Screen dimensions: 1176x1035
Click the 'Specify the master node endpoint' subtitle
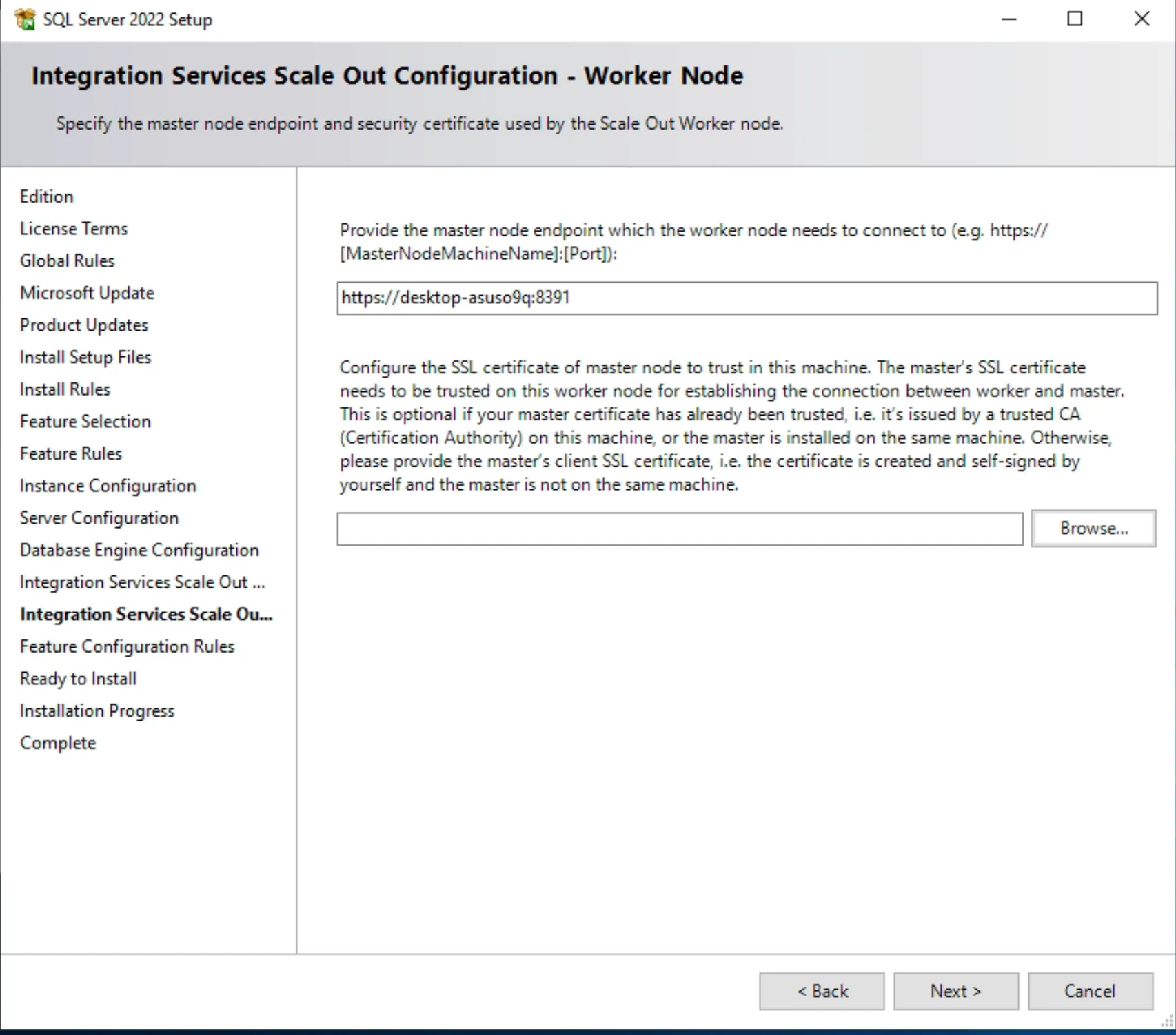coord(420,124)
